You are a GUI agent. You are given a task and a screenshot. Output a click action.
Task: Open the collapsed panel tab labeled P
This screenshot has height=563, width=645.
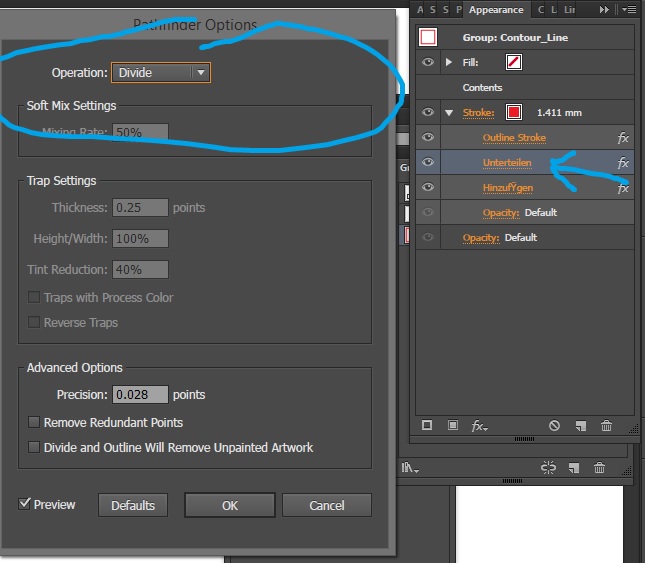[x=459, y=9]
